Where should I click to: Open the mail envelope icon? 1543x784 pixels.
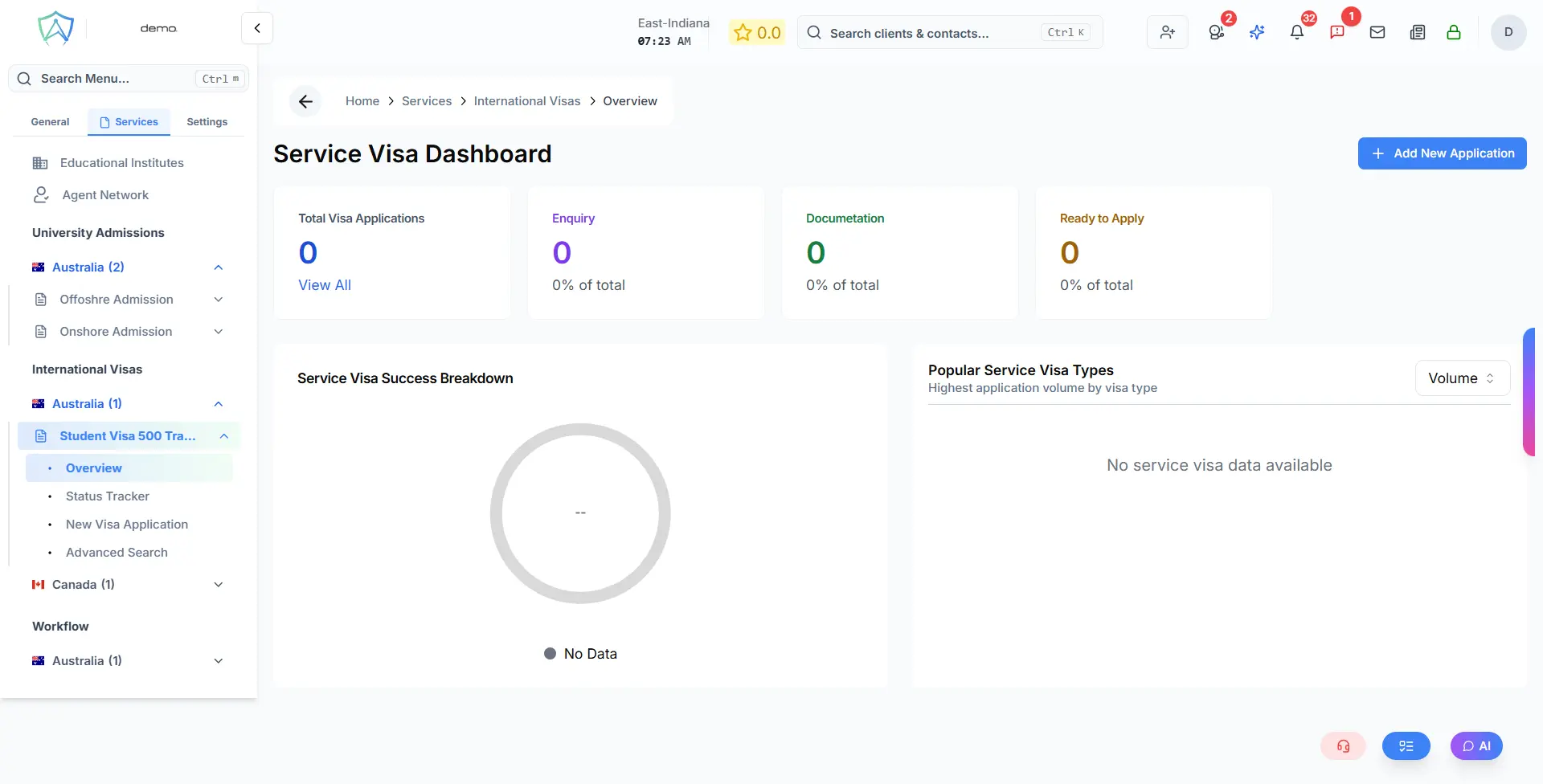tap(1377, 32)
